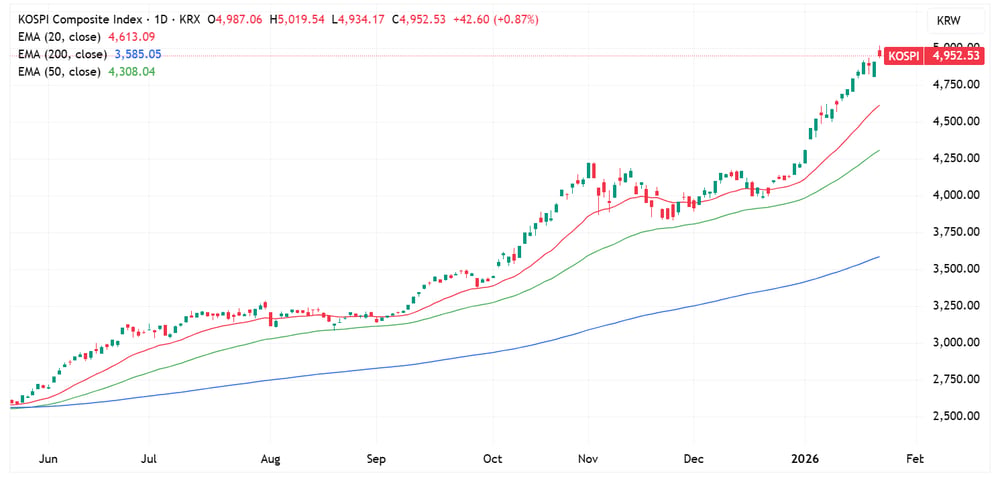Click the +42.60 (+0.87%) change value
This screenshot has width=1000, height=477.
coord(496,20)
